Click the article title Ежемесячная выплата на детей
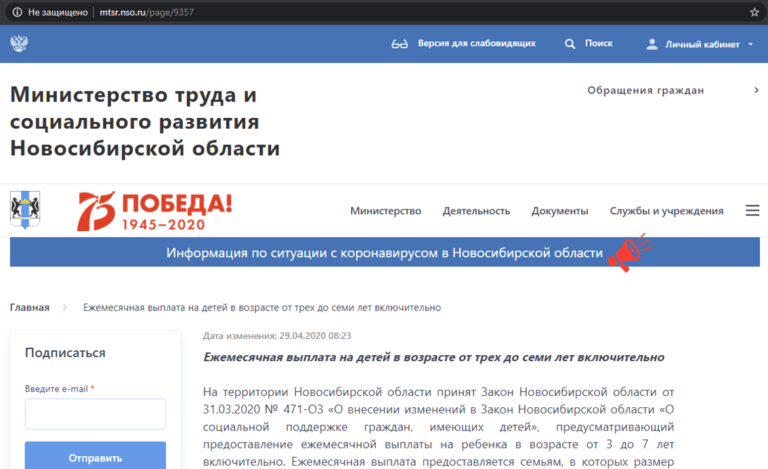Viewport: 768px width, 469px height. tap(433, 357)
